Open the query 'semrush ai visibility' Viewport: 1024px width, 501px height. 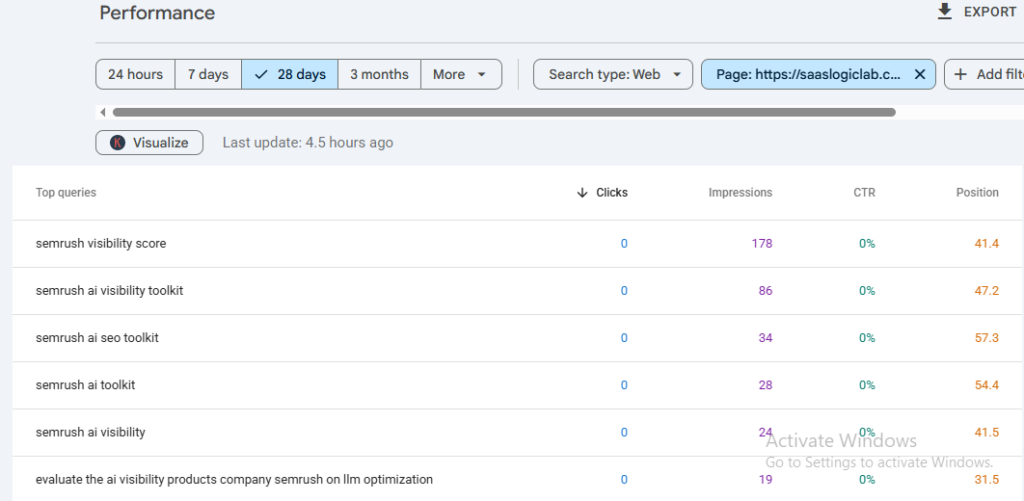click(x=90, y=432)
